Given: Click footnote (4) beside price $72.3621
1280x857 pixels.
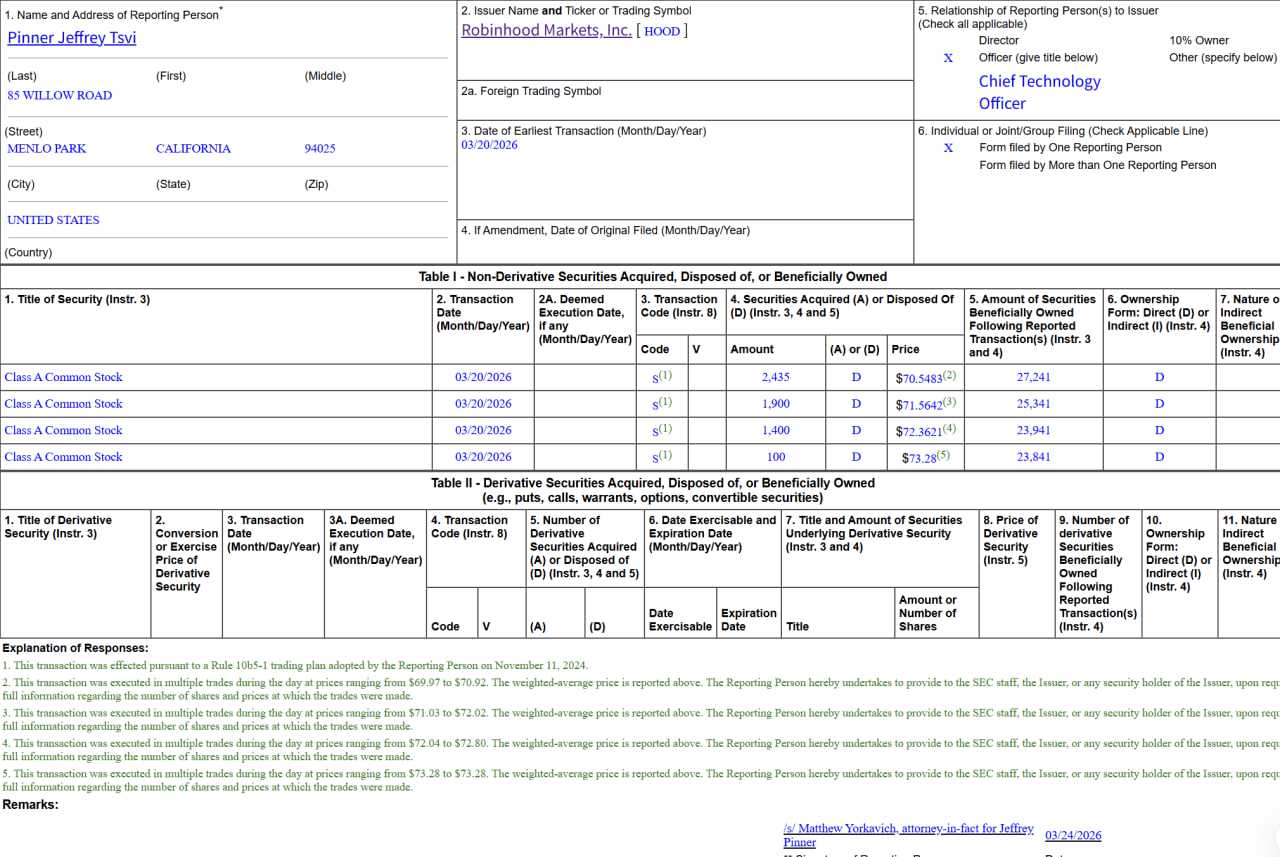Looking at the screenshot, I should coord(949,428).
